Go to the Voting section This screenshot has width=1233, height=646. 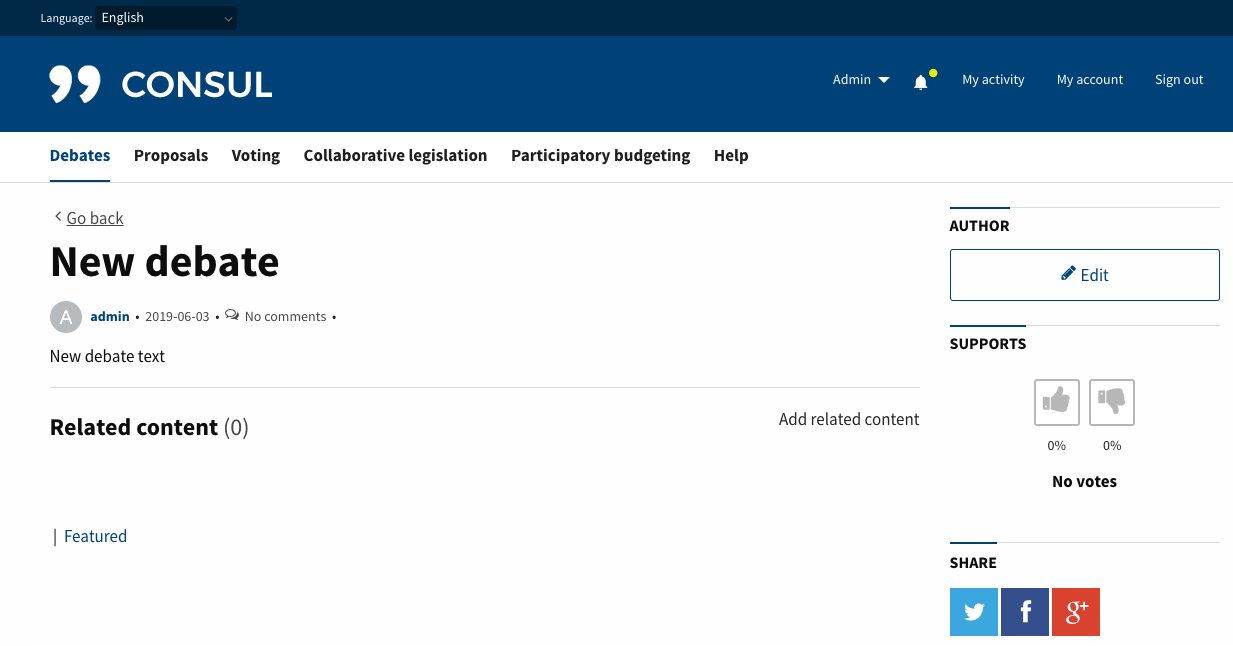coord(255,156)
